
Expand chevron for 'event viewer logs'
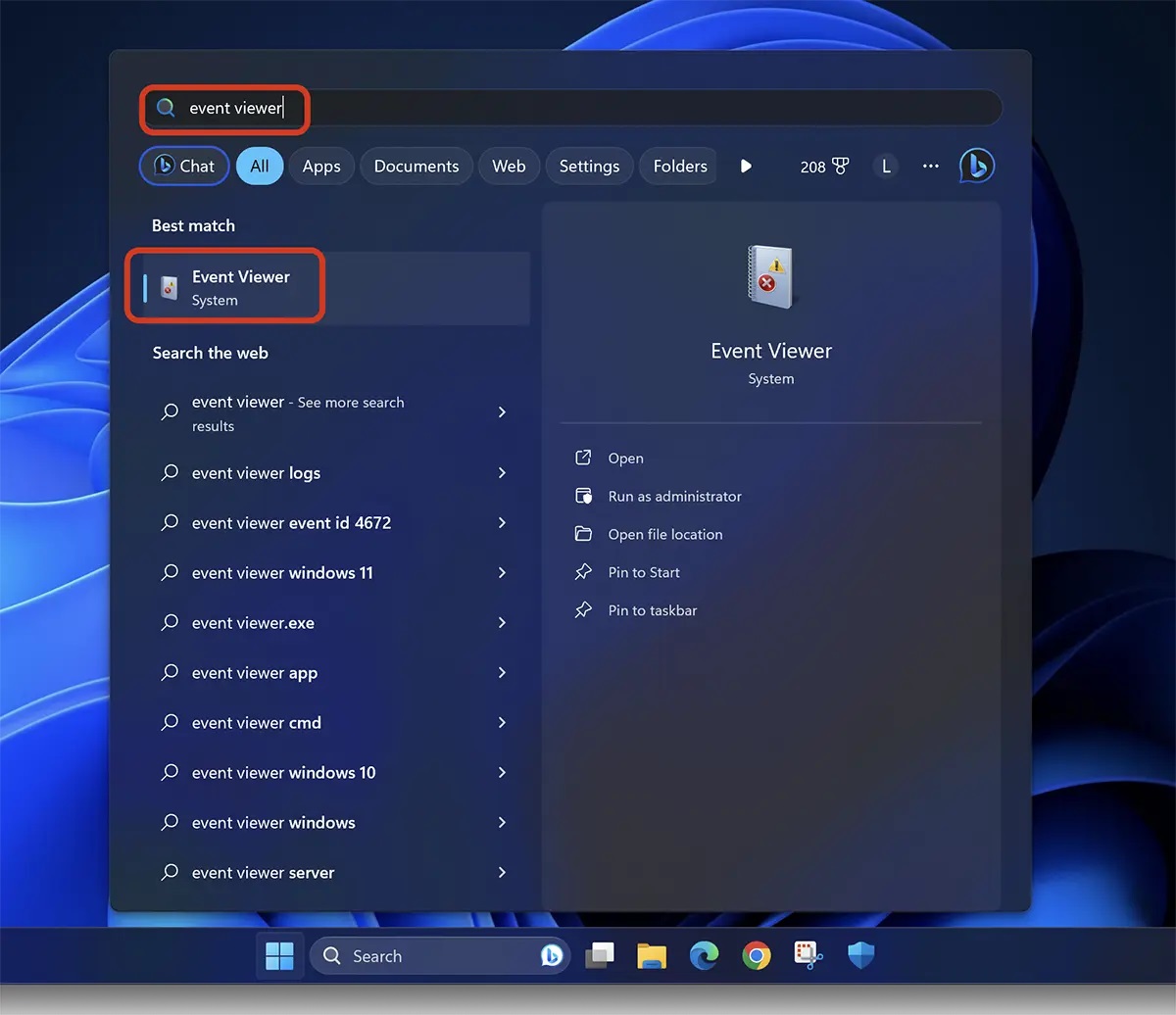[502, 473]
